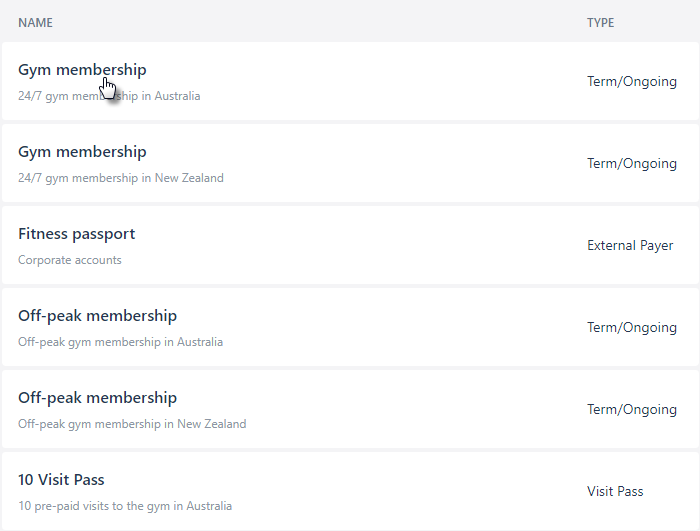Viewport: 700px width, 531px height.
Task: Click '10 pre-paid visits to the gym' description
Action: click(125, 506)
